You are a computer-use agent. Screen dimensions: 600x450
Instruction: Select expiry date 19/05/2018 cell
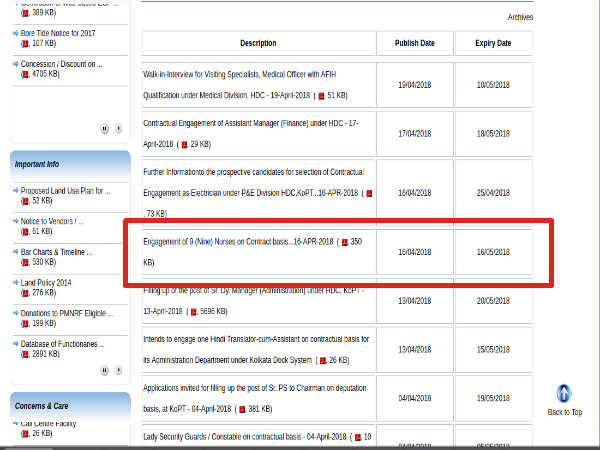[x=493, y=398]
